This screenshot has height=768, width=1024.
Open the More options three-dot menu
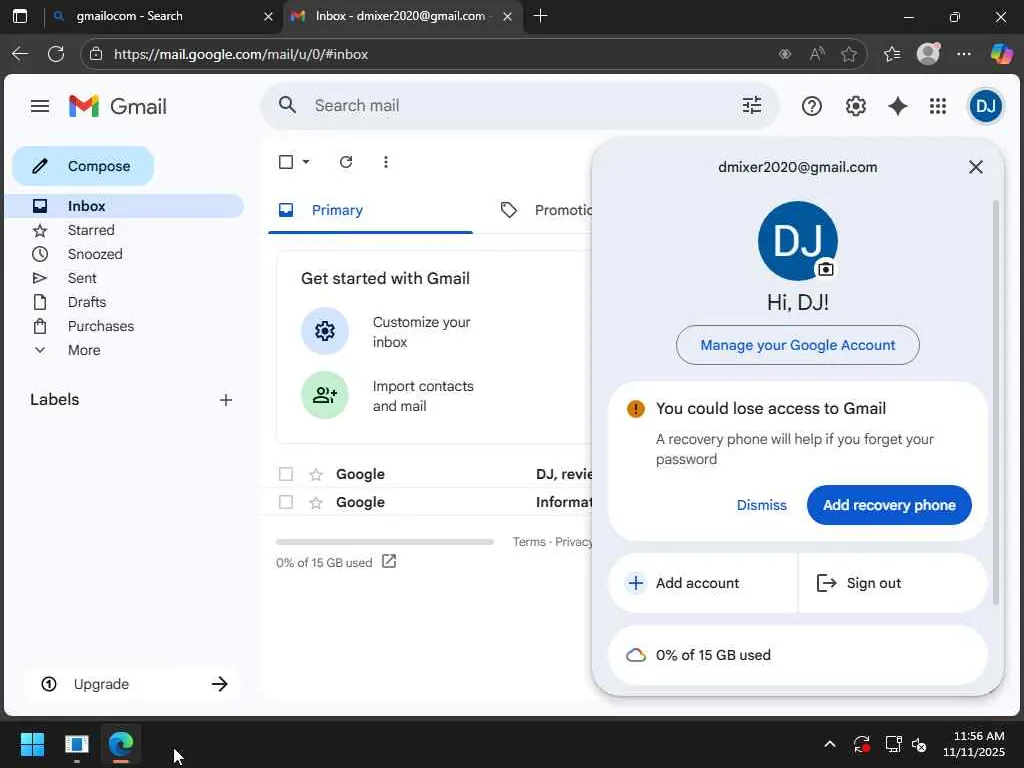tap(386, 162)
